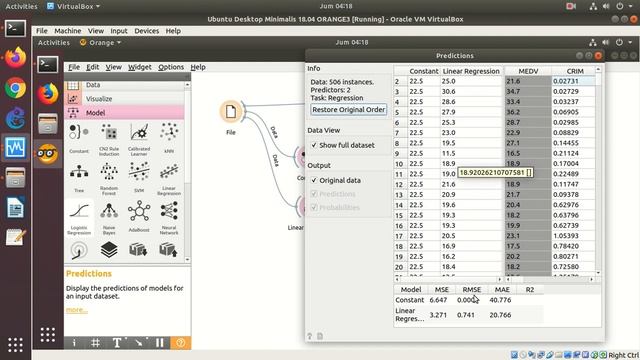Open Orange's Edit menu
This screenshot has width=640, height=360.
coord(93,67)
